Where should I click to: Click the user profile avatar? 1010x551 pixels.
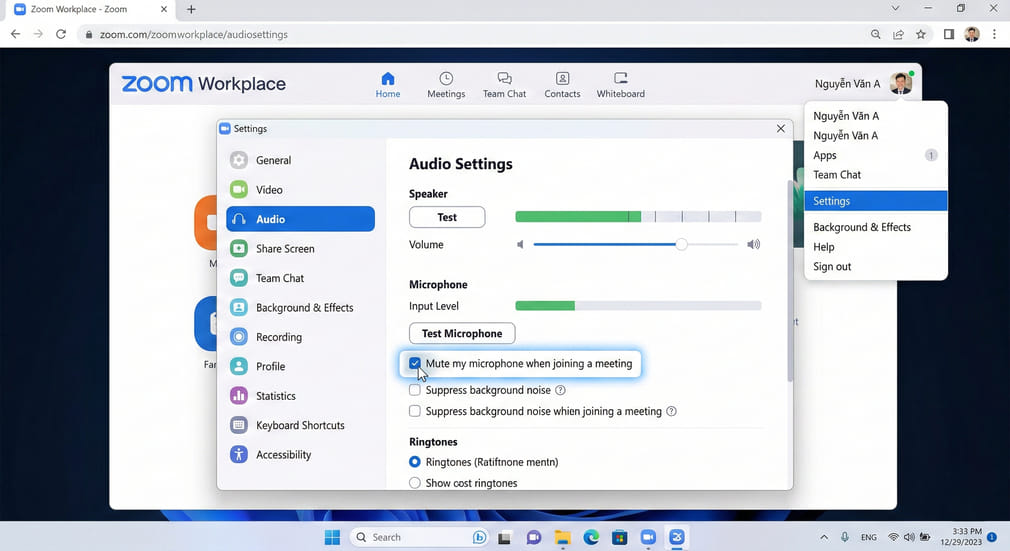click(x=901, y=84)
